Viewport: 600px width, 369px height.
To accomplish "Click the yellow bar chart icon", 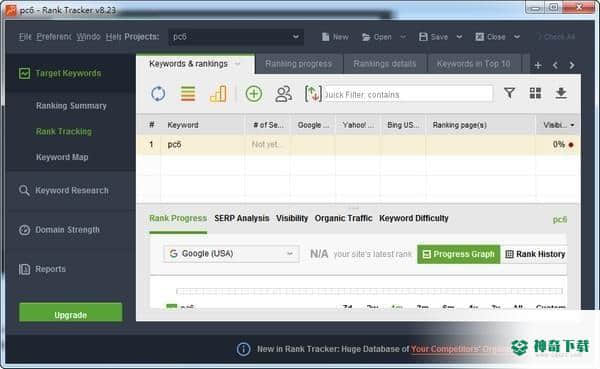I will (218, 94).
